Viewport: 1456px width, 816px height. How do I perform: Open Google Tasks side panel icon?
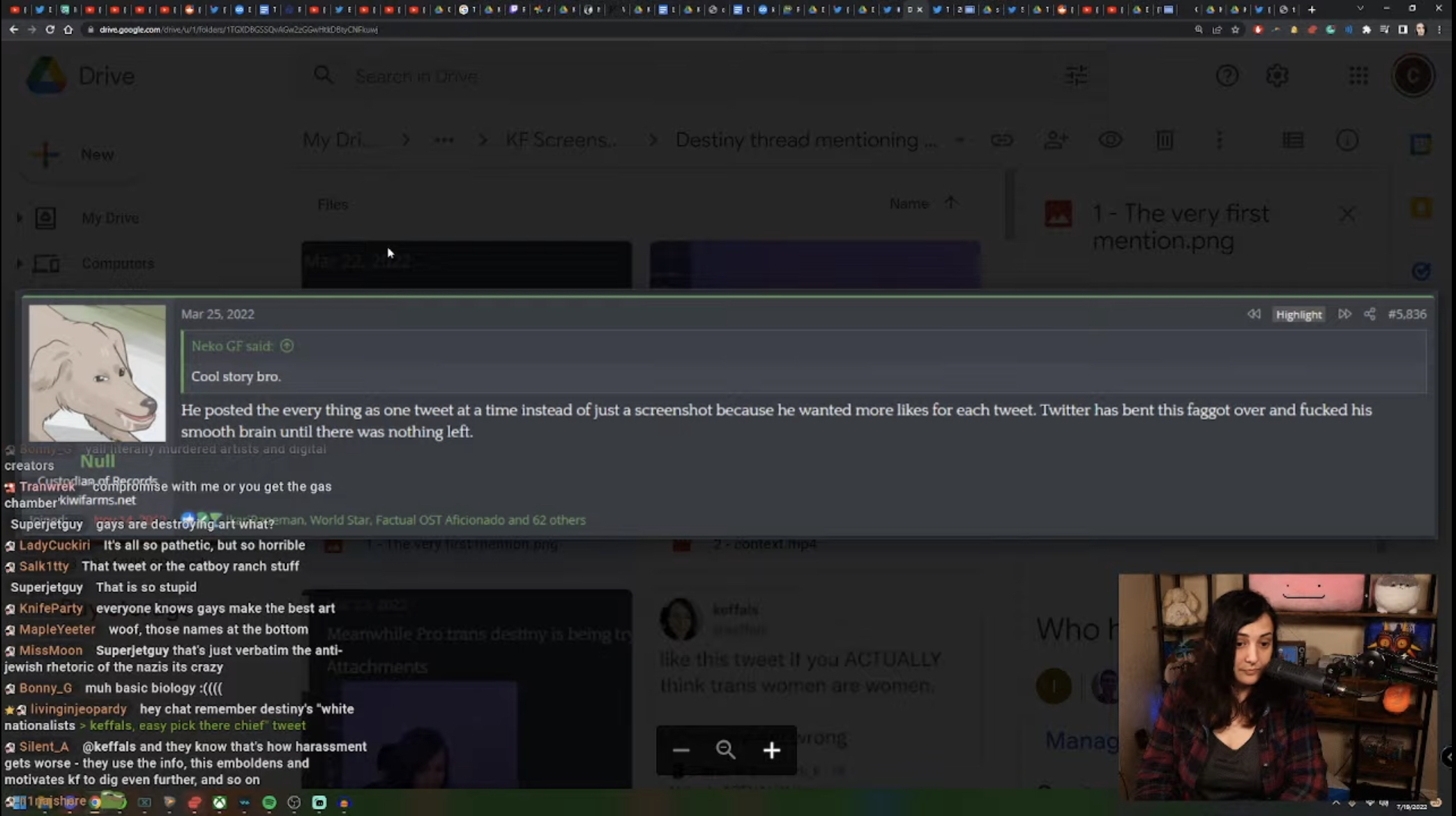coord(1420,271)
